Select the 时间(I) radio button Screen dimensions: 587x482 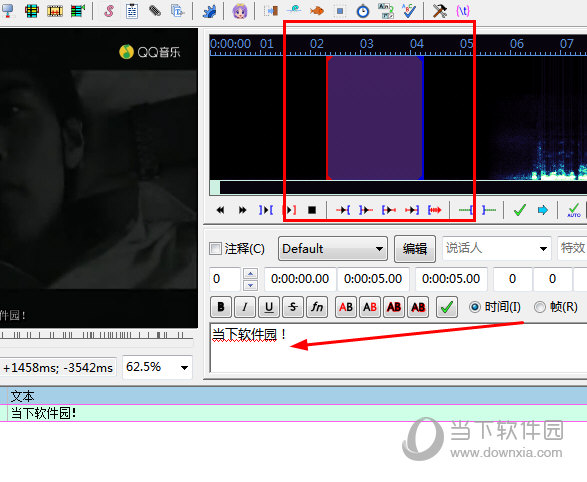point(475,307)
